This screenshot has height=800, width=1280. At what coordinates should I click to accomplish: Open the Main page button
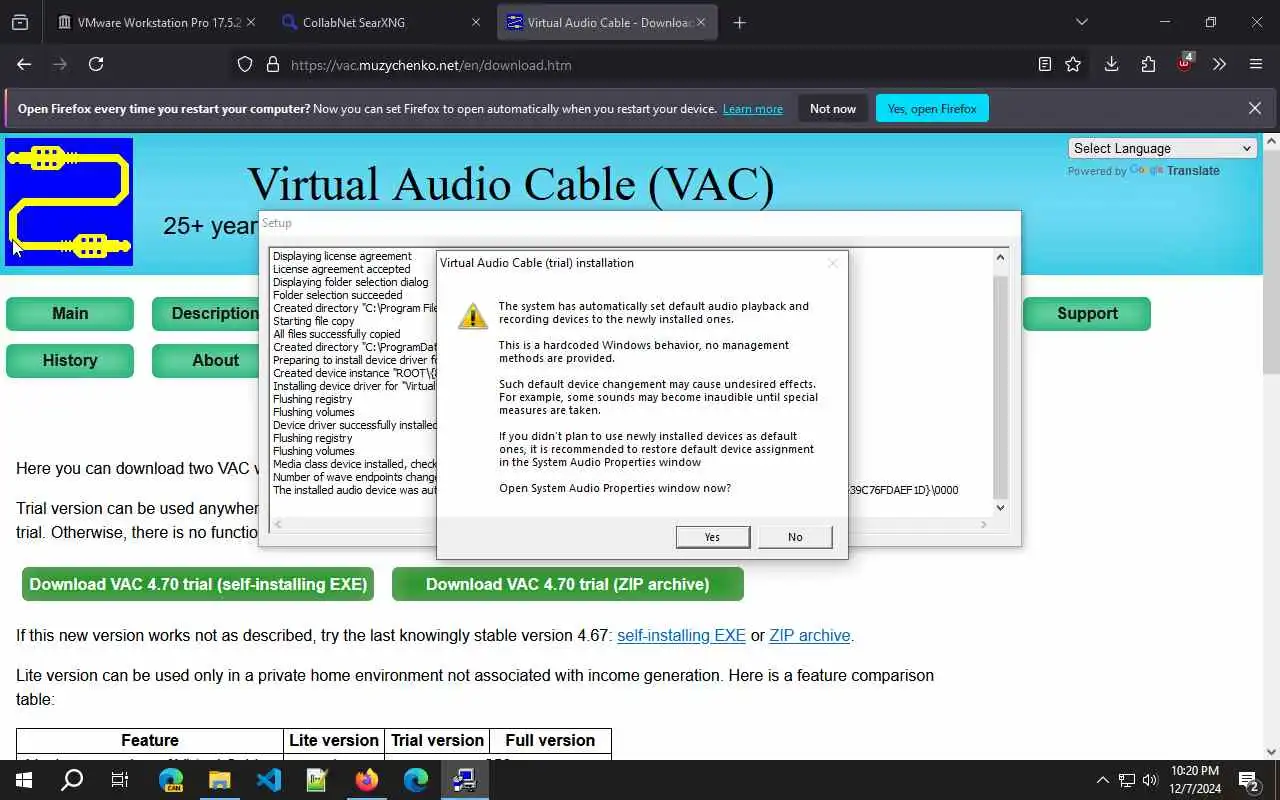point(70,313)
